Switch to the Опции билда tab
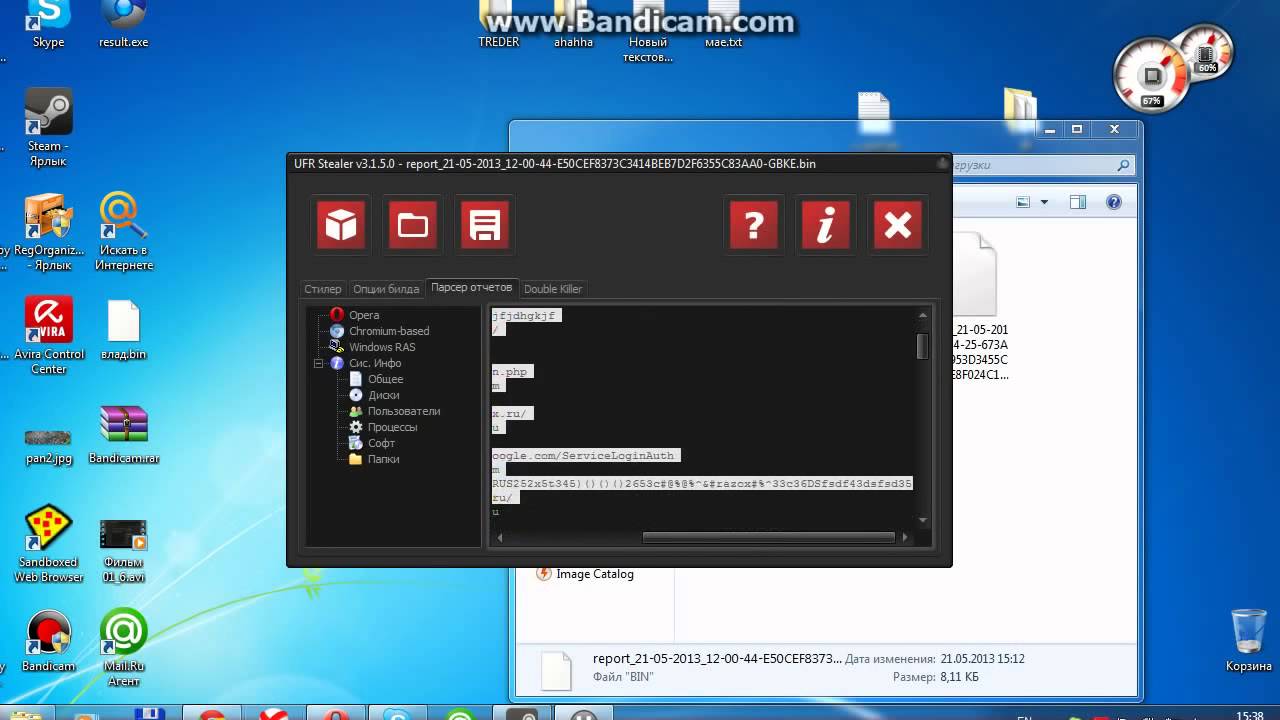This screenshot has height=720, width=1280. click(x=386, y=289)
